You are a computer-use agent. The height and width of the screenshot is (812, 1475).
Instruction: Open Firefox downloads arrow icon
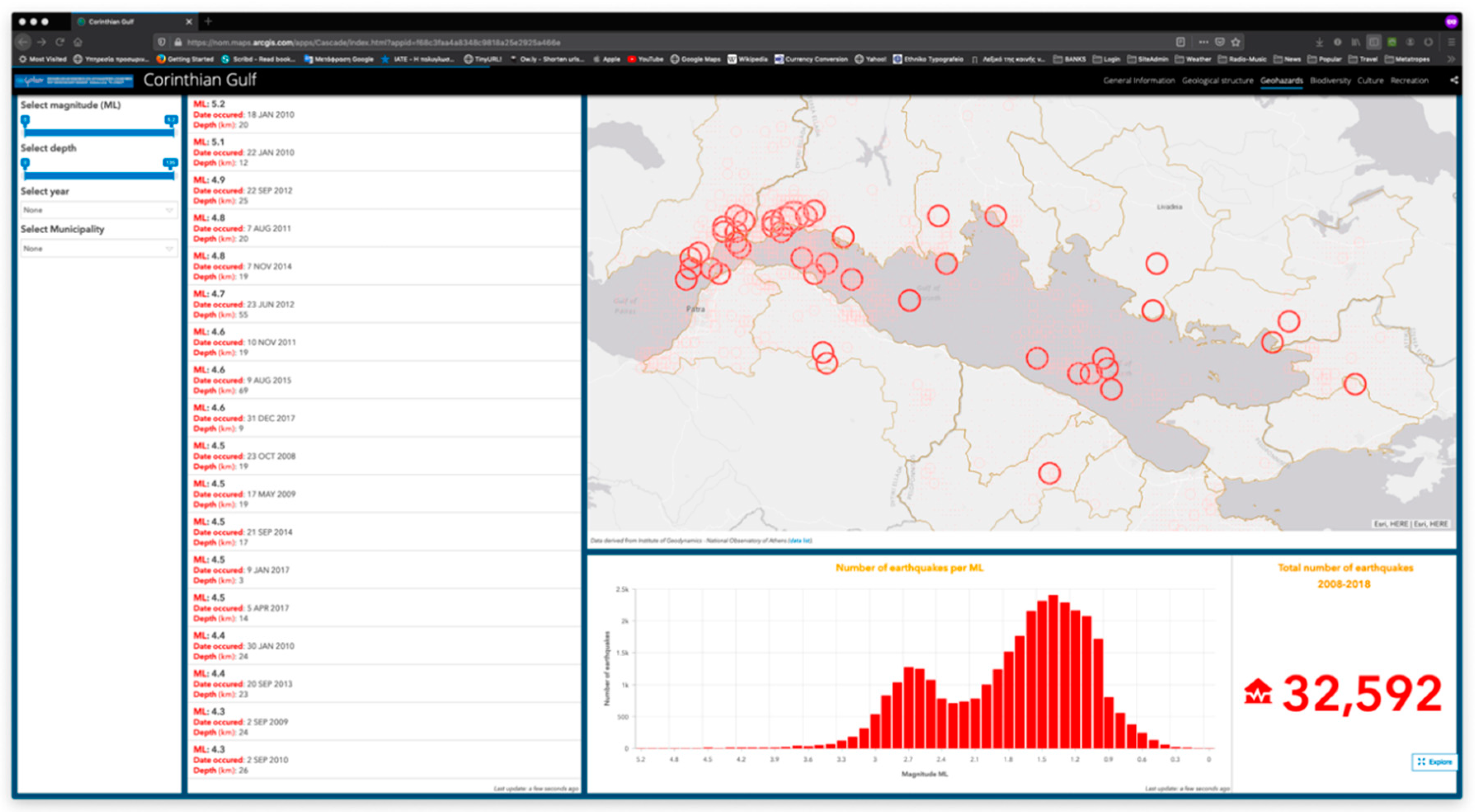tap(1319, 42)
